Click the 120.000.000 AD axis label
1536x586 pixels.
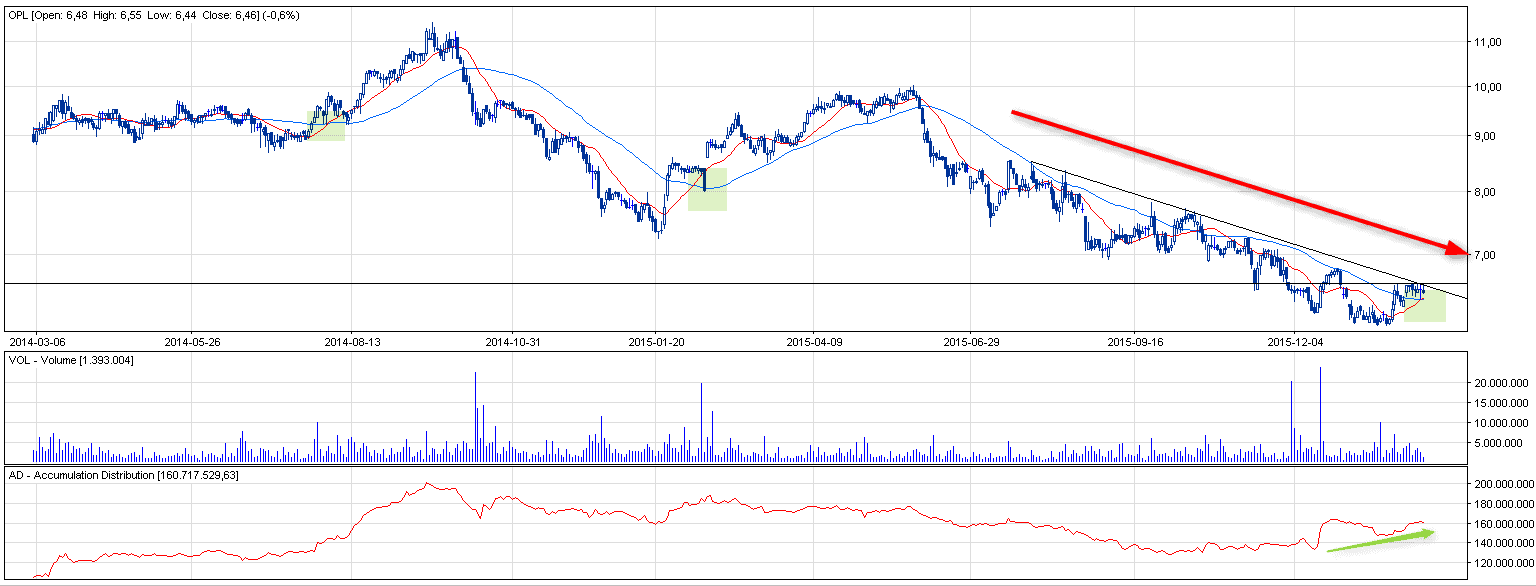click(x=1503, y=563)
